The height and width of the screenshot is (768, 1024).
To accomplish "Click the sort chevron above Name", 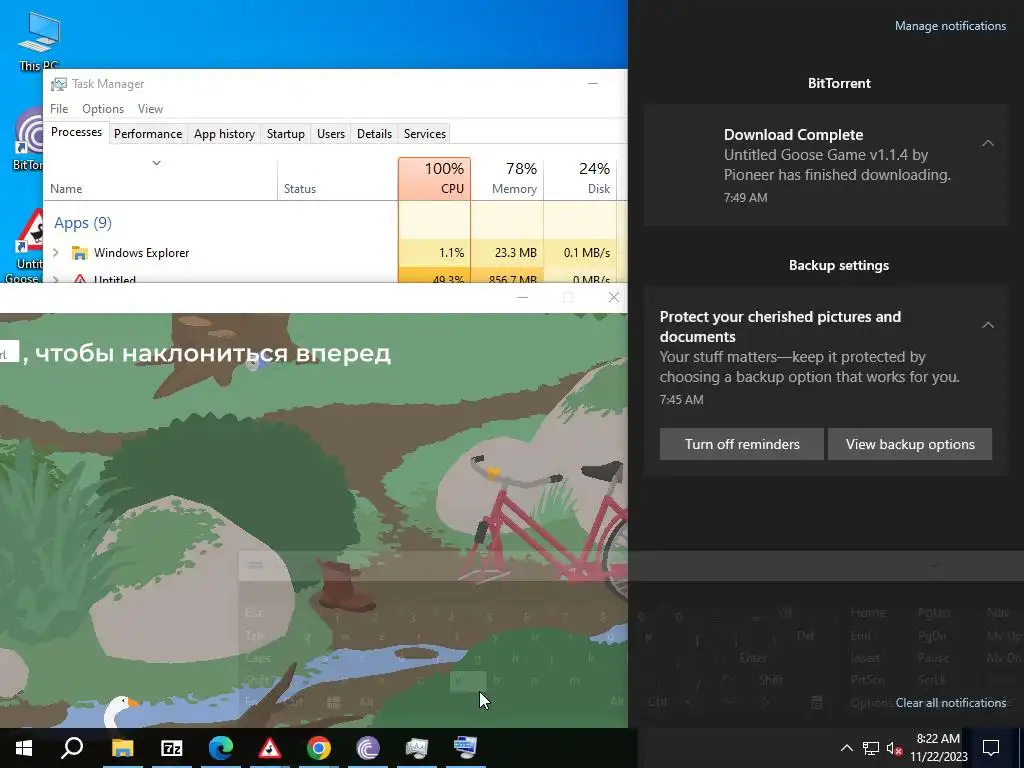I will pos(156,163).
